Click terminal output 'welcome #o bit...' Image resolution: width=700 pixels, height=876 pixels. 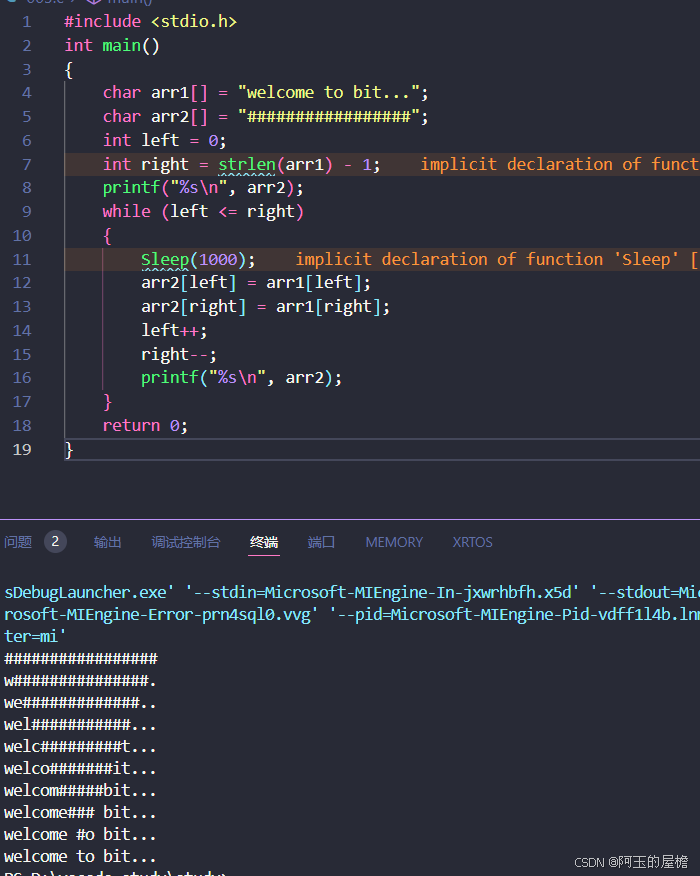click(x=80, y=835)
